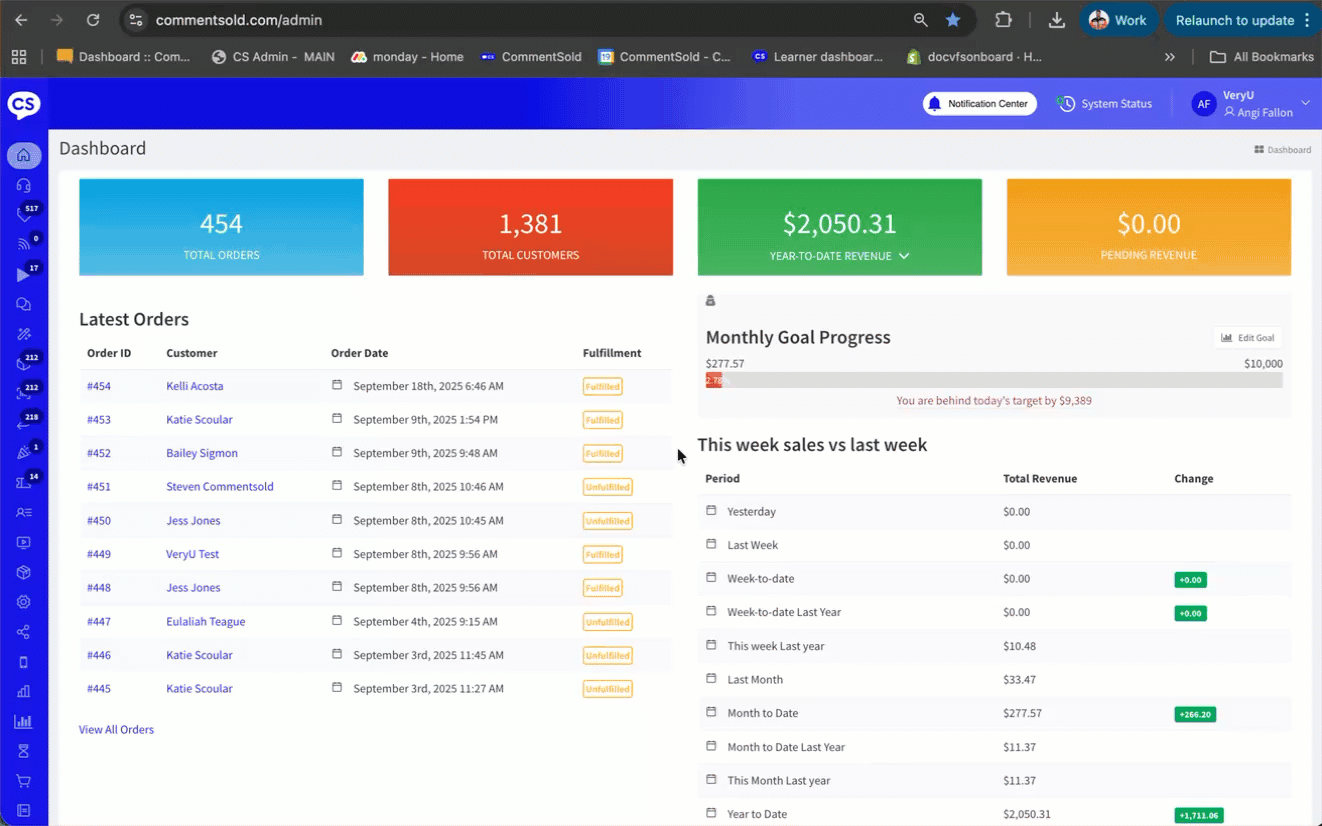Image resolution: width=1322 pixels, height=826 pixels.
Task: Open the shopping cart icon in sidebar
Action: coord(24,781)
